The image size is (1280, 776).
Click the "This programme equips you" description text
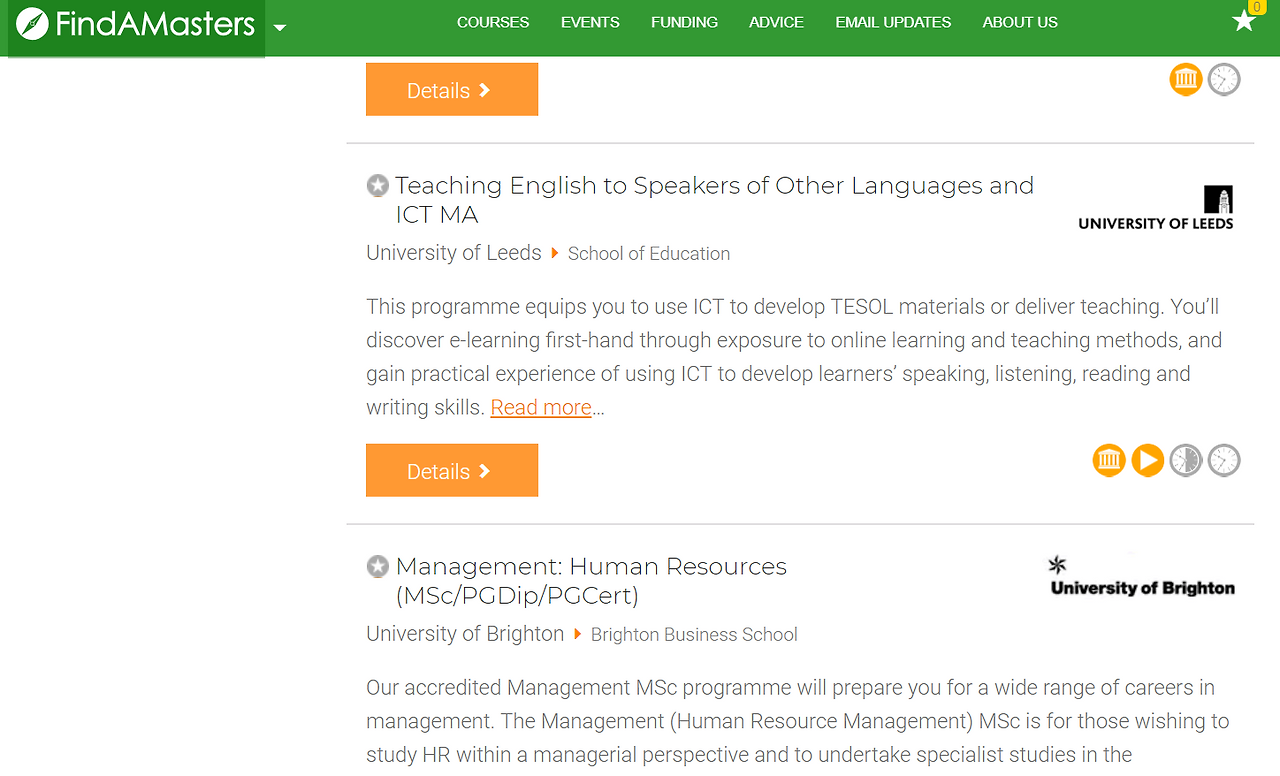pyautogui.click(x=794, y=357)
